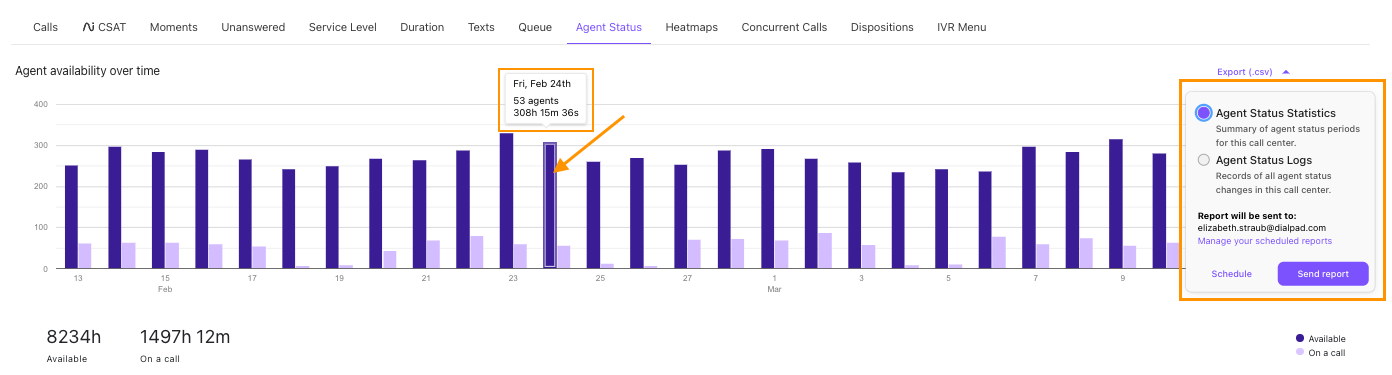Go to the Duration tab

(x=422, y=27)
